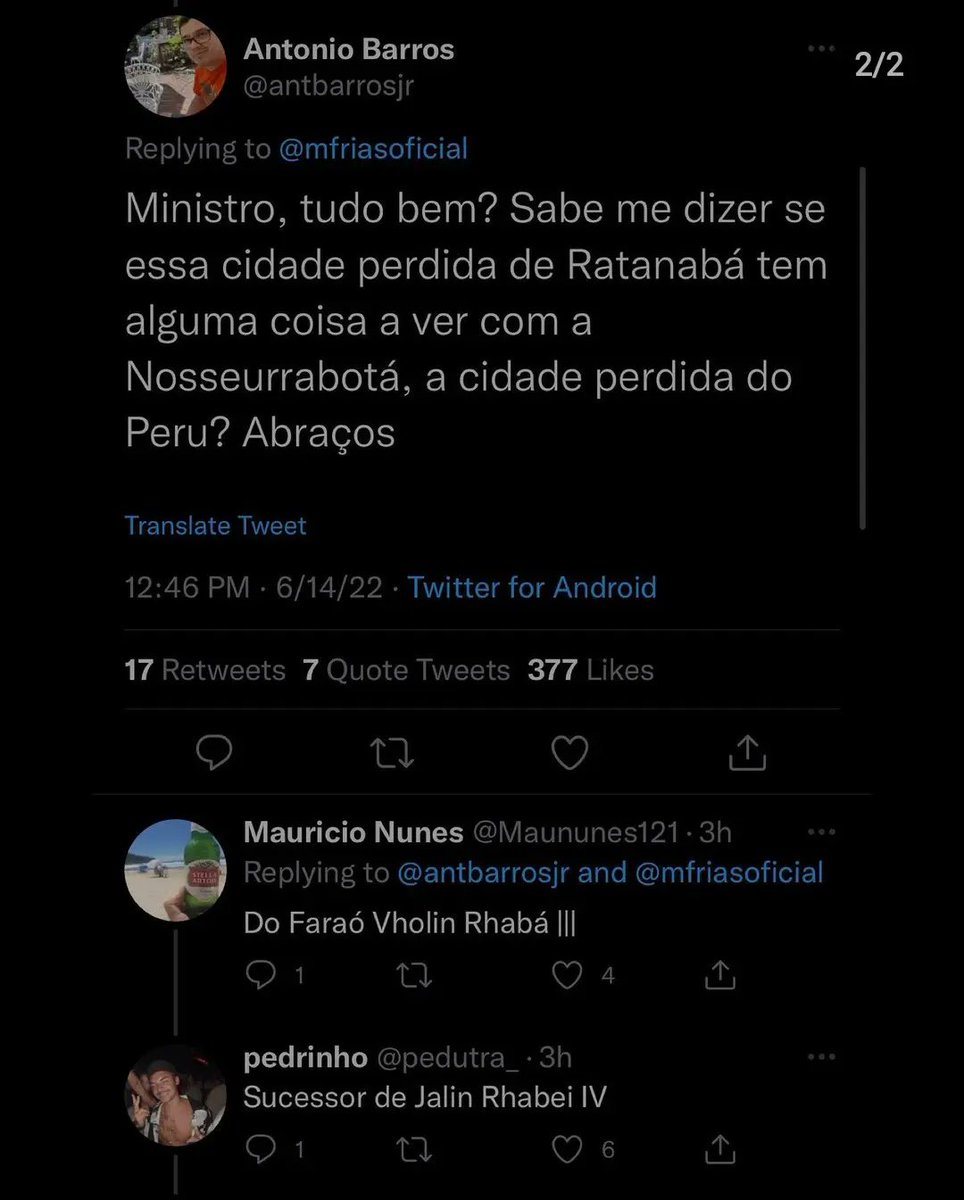Open Twitter for Android source link
Image resolution: width=964 pixels, height=1200 pixels.
(532, 587)
